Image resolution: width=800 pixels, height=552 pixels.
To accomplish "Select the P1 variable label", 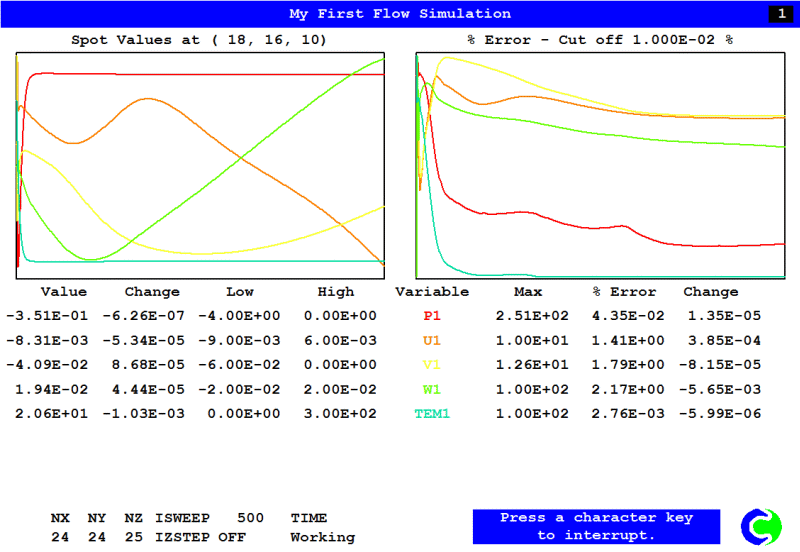I will point(432,316).
